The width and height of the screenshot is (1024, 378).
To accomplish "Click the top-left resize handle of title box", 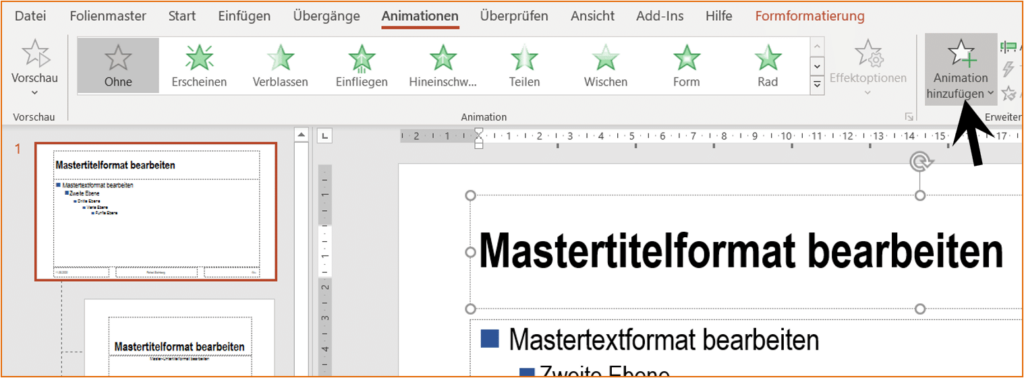I will pos(469,195).
